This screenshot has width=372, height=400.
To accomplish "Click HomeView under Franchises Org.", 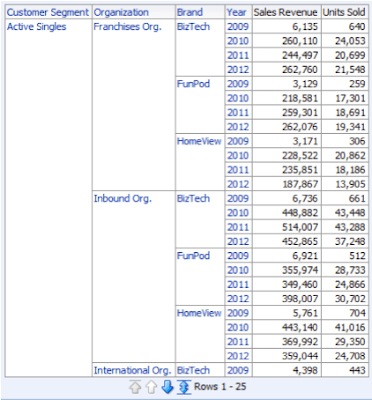I will click(199, 141).
